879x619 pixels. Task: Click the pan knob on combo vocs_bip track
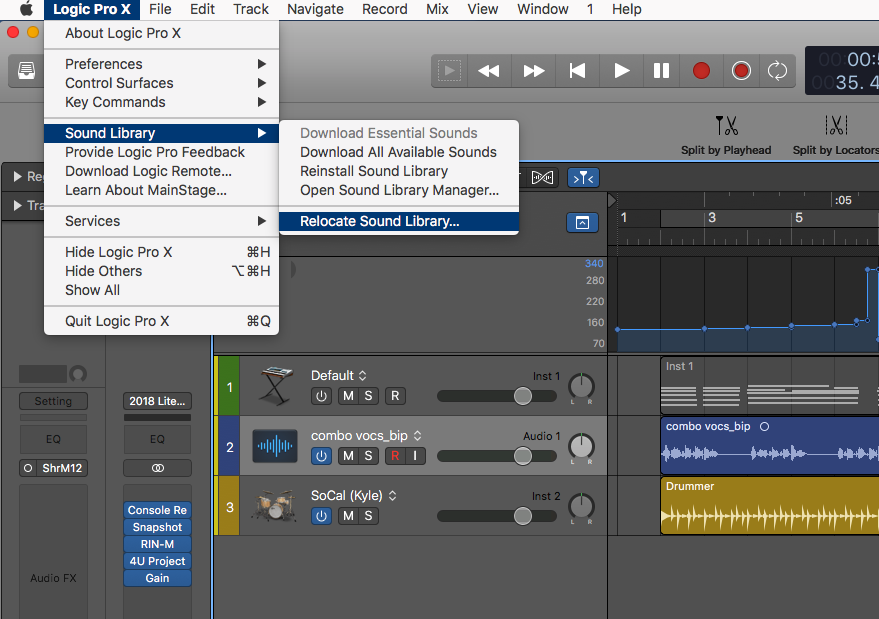point(581,446)
